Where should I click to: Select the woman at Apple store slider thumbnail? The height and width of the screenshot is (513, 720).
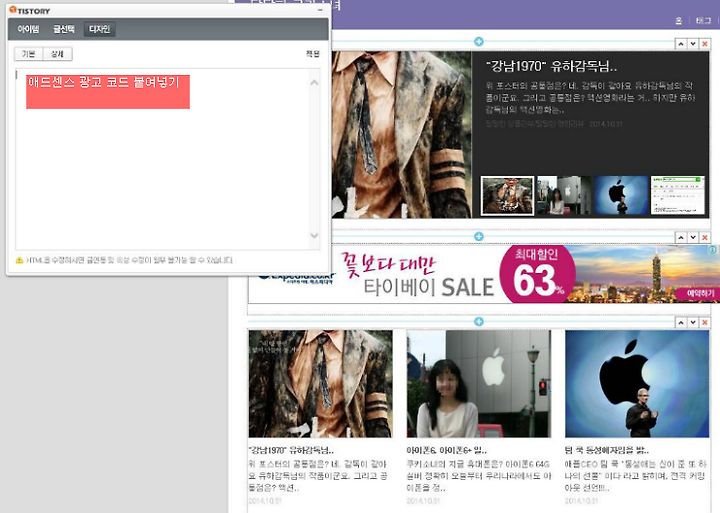tap(564, 196)
